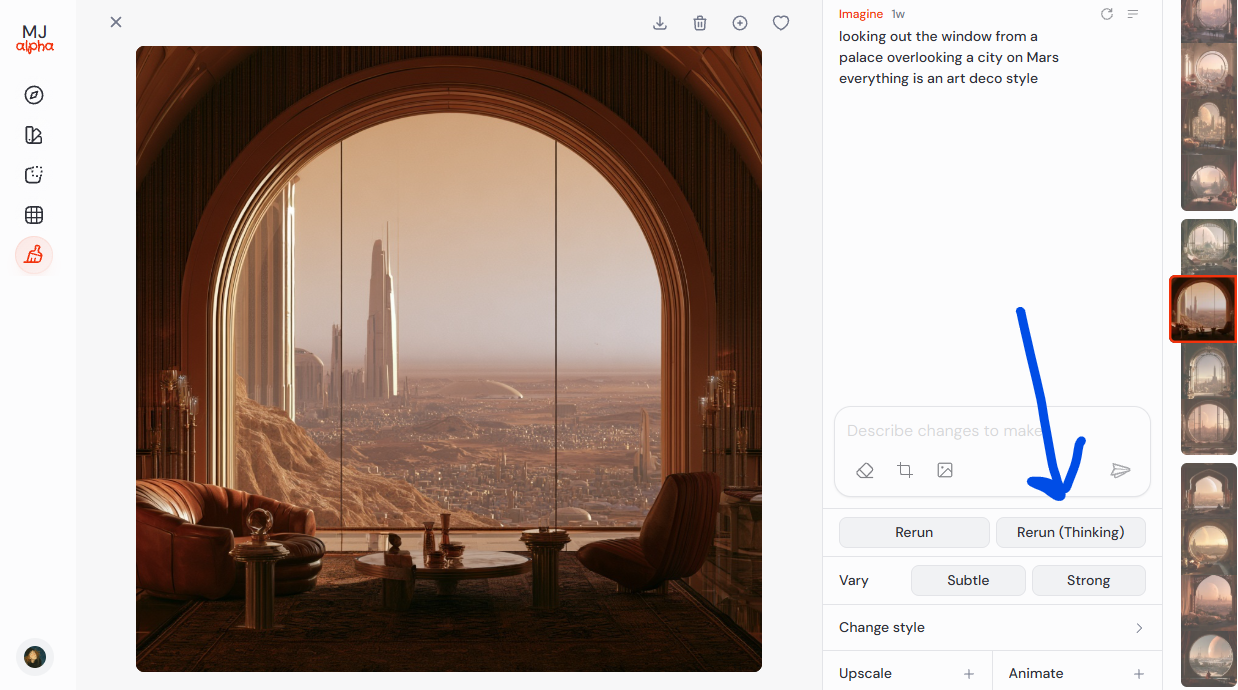Image resolution: width=1238 pixels, height=690 pixels.
Task: Select the highlighted brush icon in sidebar
Action: pos(34,255)
